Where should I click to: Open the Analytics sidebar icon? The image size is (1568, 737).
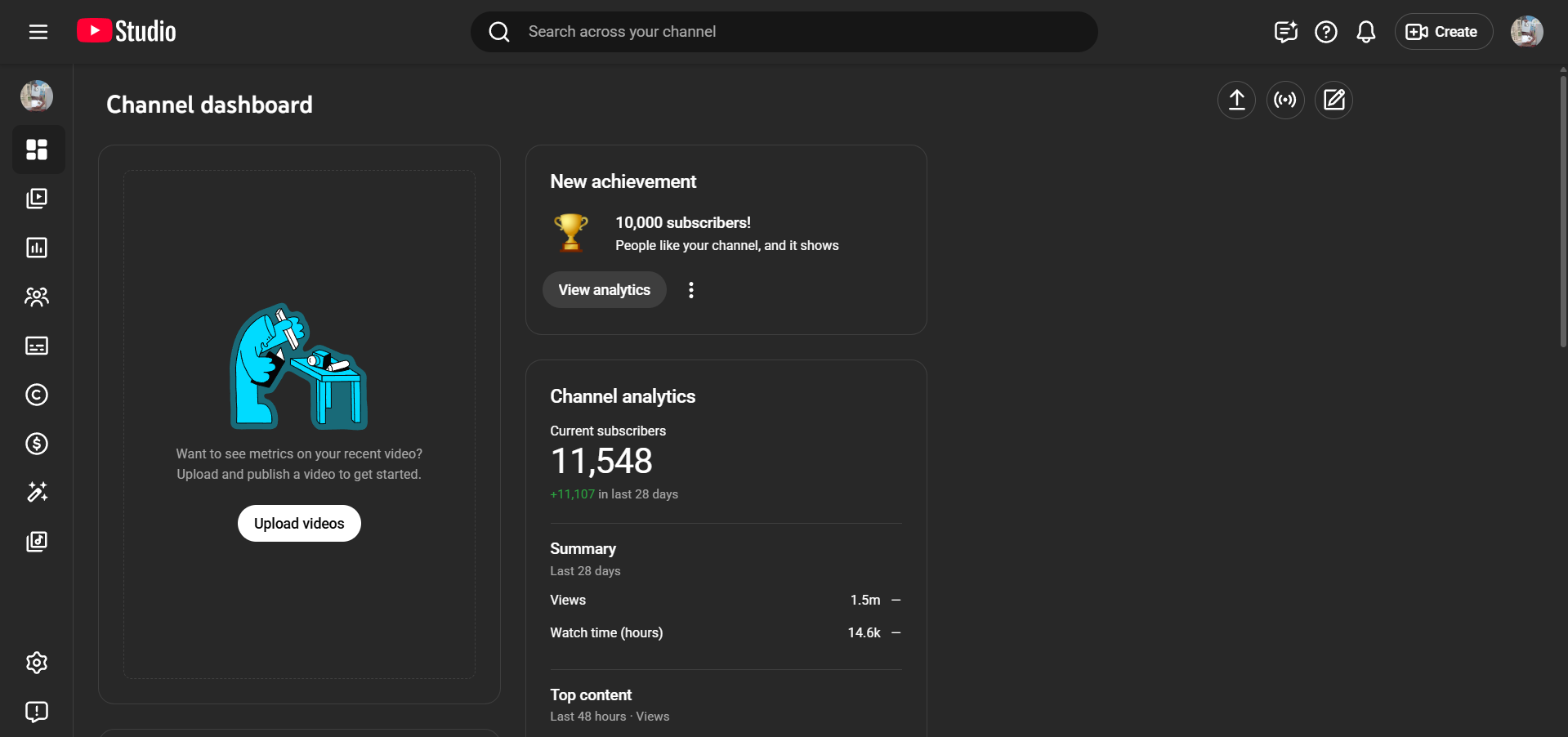(37, 248)
